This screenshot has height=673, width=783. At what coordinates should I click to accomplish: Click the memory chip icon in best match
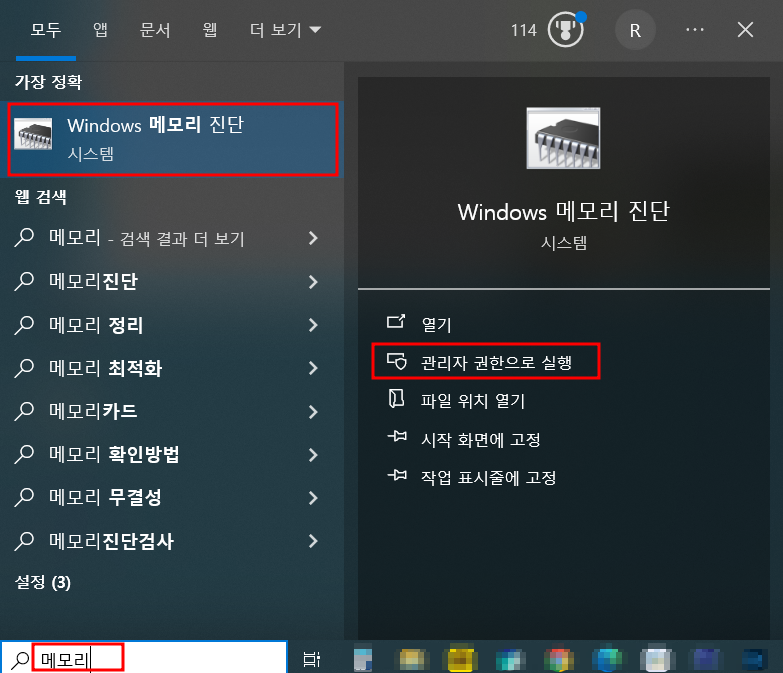point(33,134)
